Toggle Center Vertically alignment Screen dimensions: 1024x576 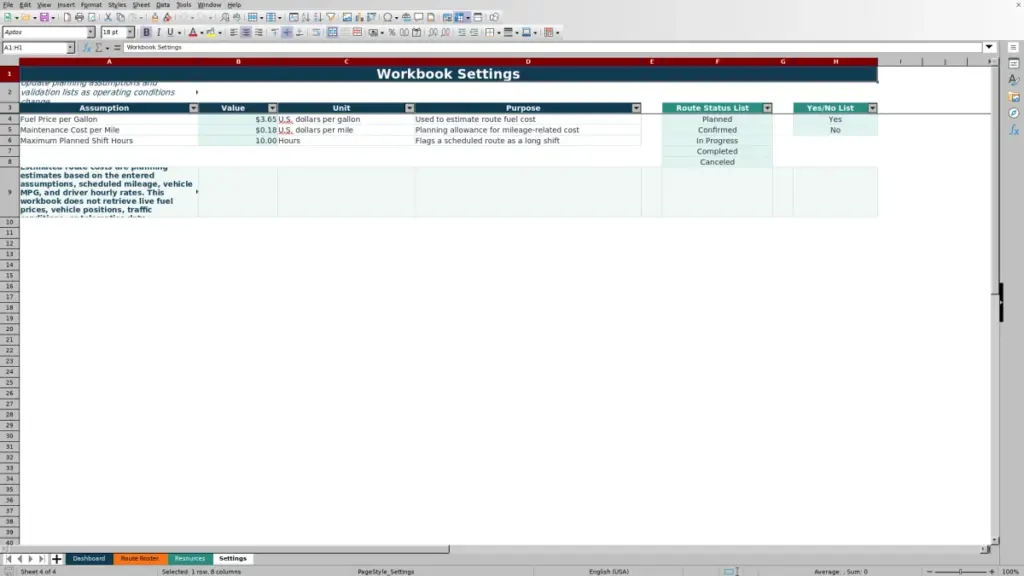click(x=287, y=32)
